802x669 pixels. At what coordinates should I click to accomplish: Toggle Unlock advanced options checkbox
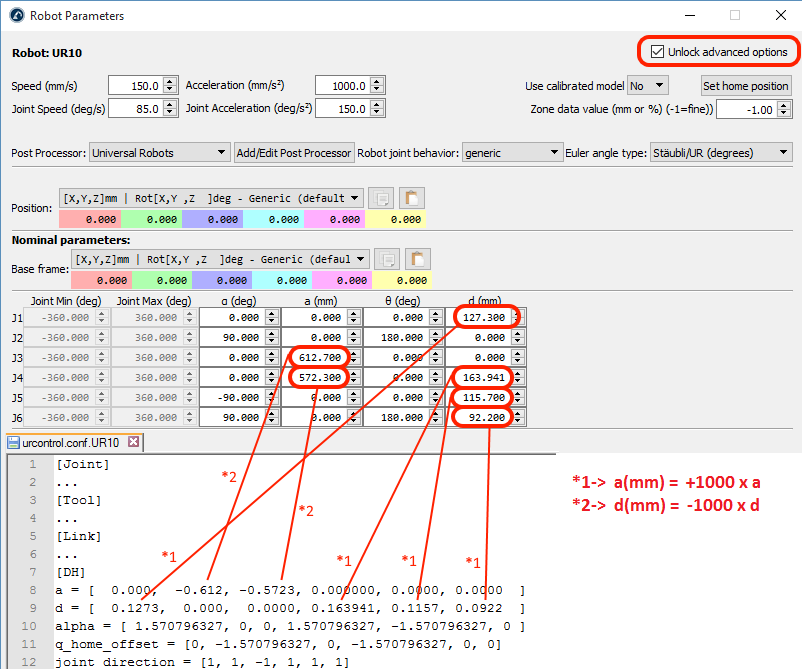point(657,52)
